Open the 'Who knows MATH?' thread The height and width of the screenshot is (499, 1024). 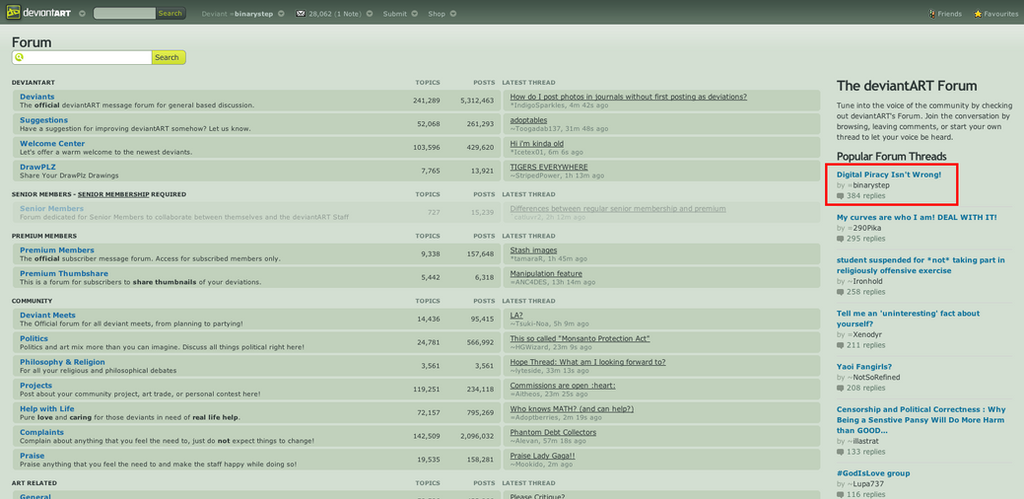point(572,409)
